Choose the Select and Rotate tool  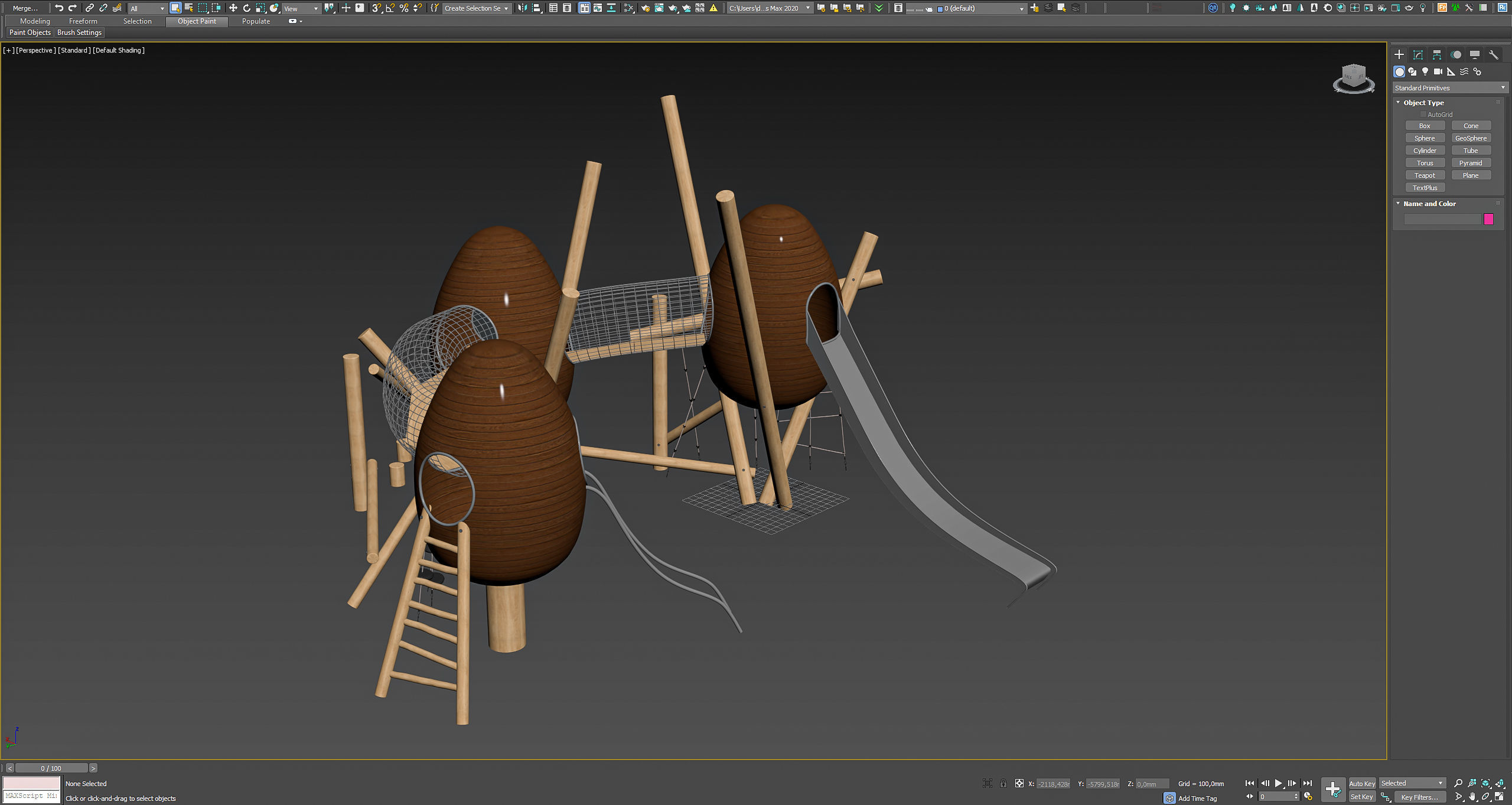247,8
